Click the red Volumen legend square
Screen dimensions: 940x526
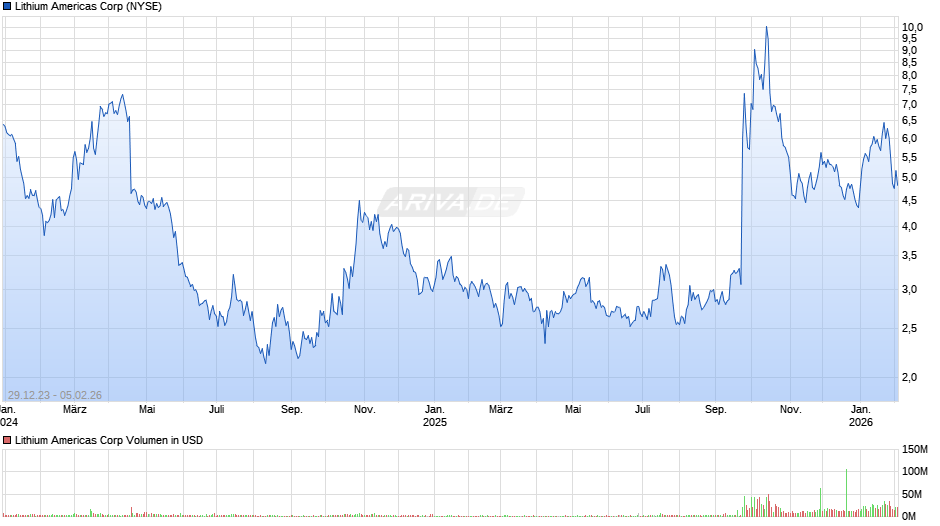pos(7,440)
